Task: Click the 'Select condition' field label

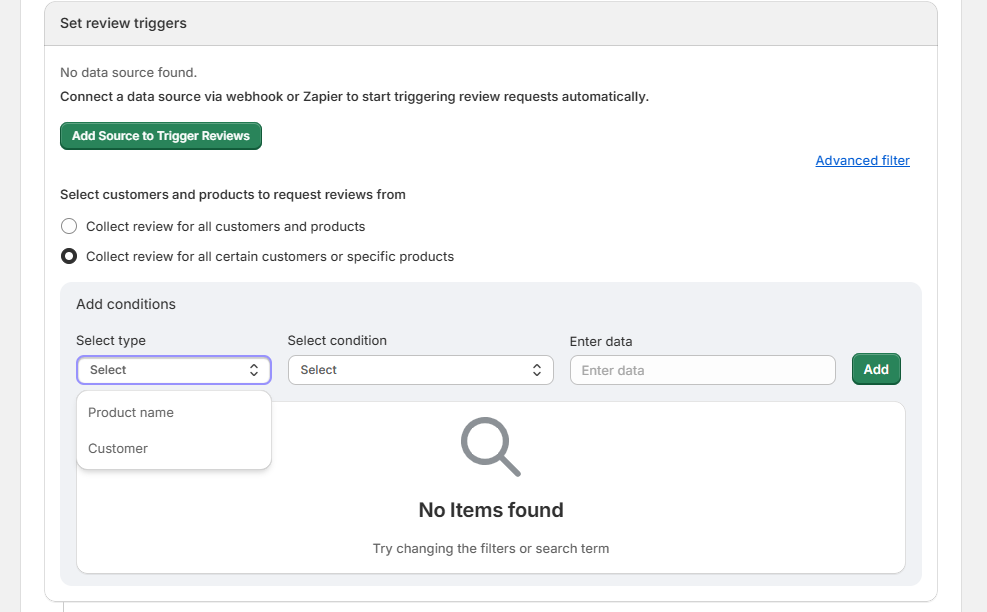Action: coord(337,340)
